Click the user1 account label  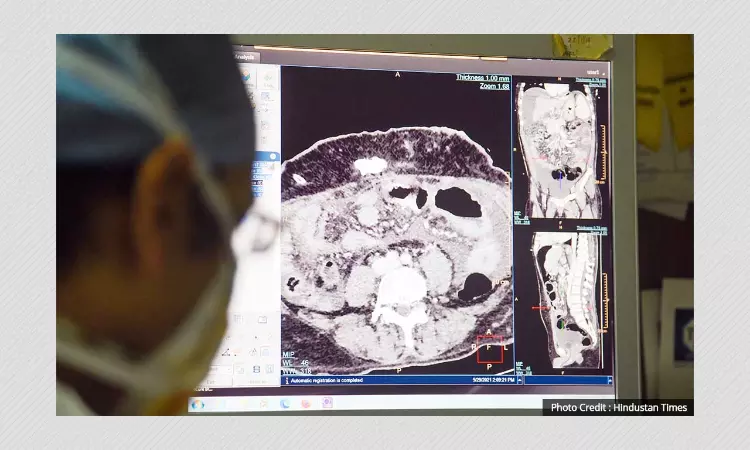point(593,72)
